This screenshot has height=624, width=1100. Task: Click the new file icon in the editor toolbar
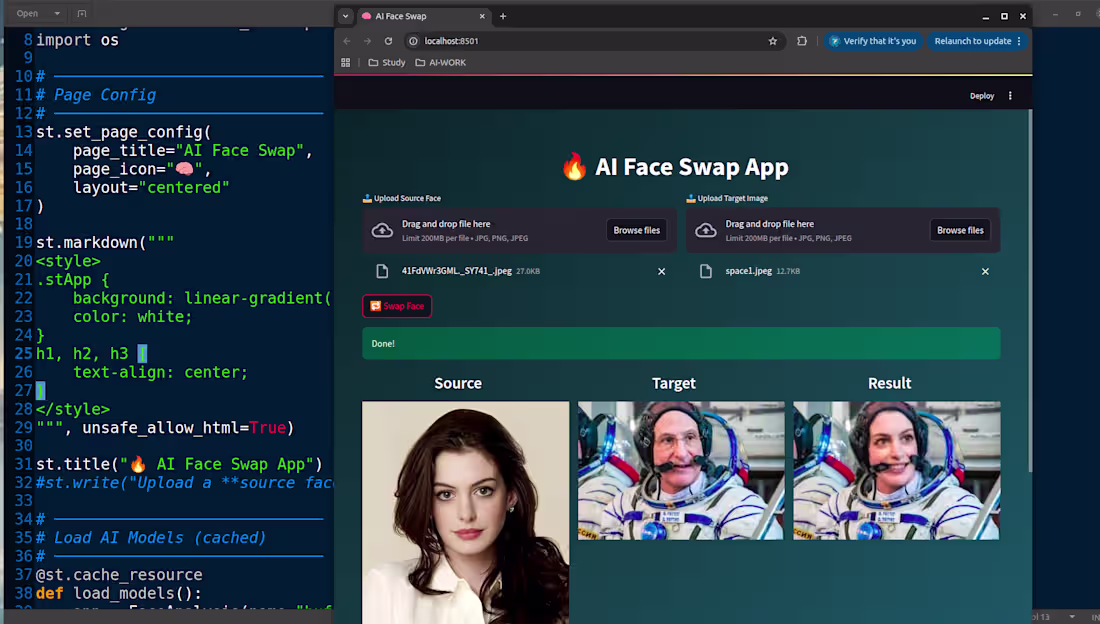82,14
